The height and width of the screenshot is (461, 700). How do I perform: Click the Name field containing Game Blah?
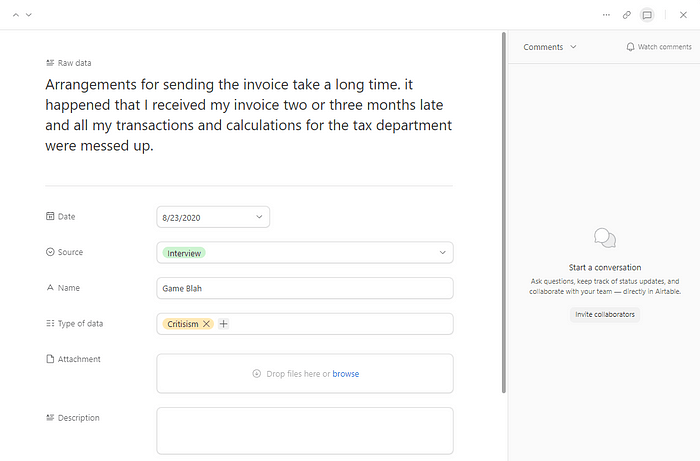pos(305,288)
